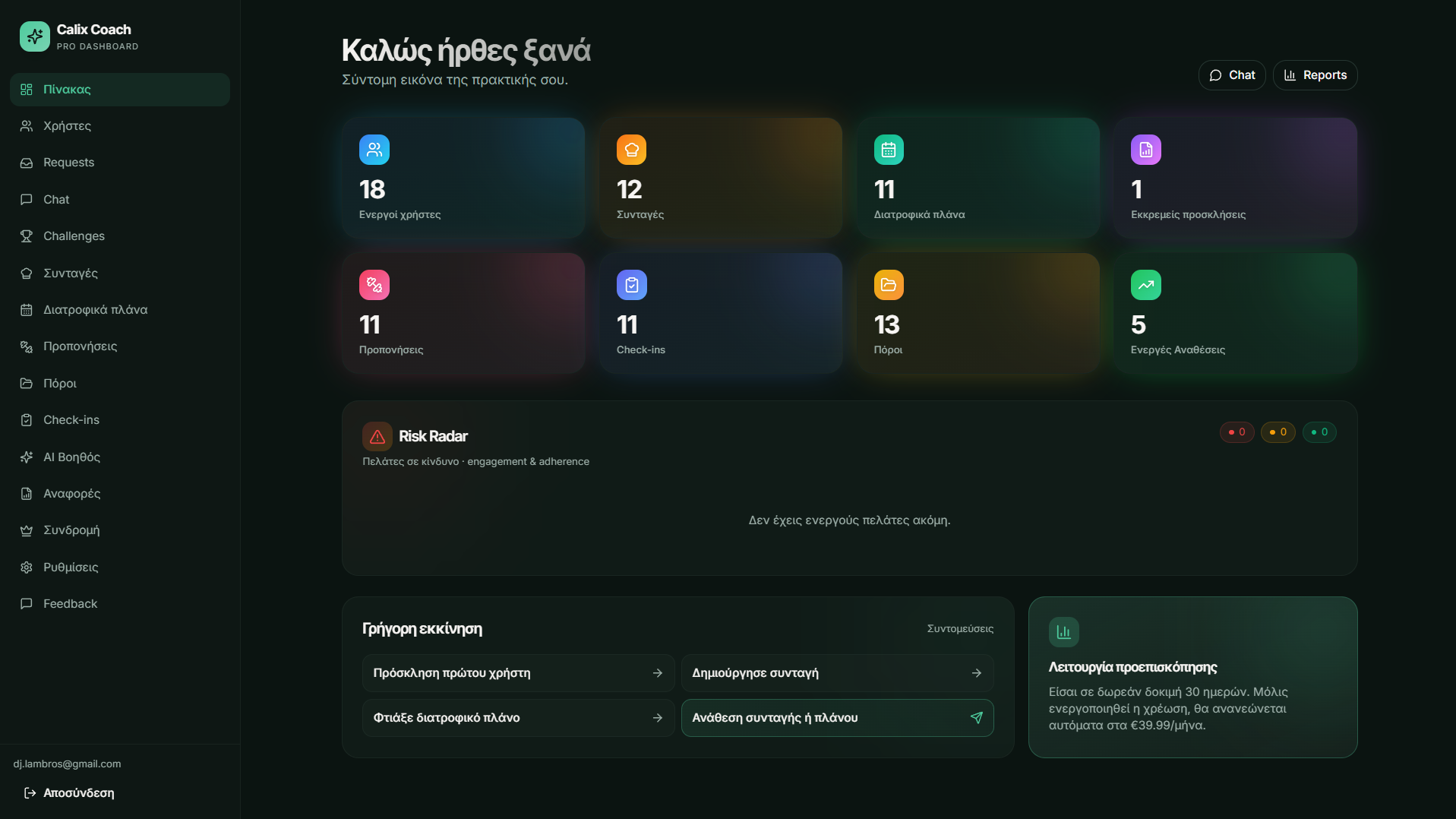Click the 18 Ενεργοί χρήστες count
The height and width of the screenshot is (819, 1456).
click(x=372, y=189)
